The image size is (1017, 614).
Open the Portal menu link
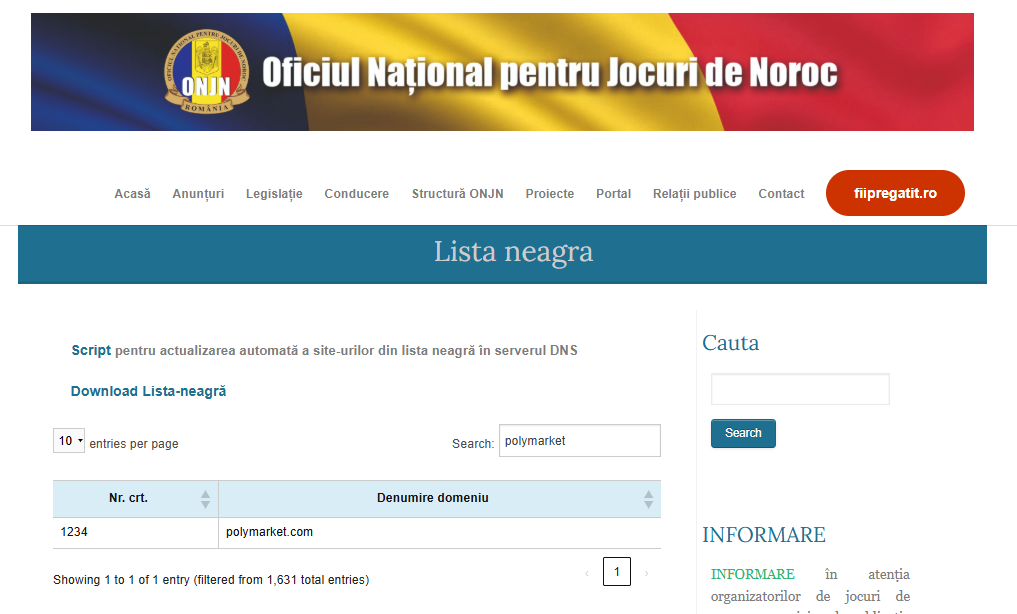[x=613, y=194]
